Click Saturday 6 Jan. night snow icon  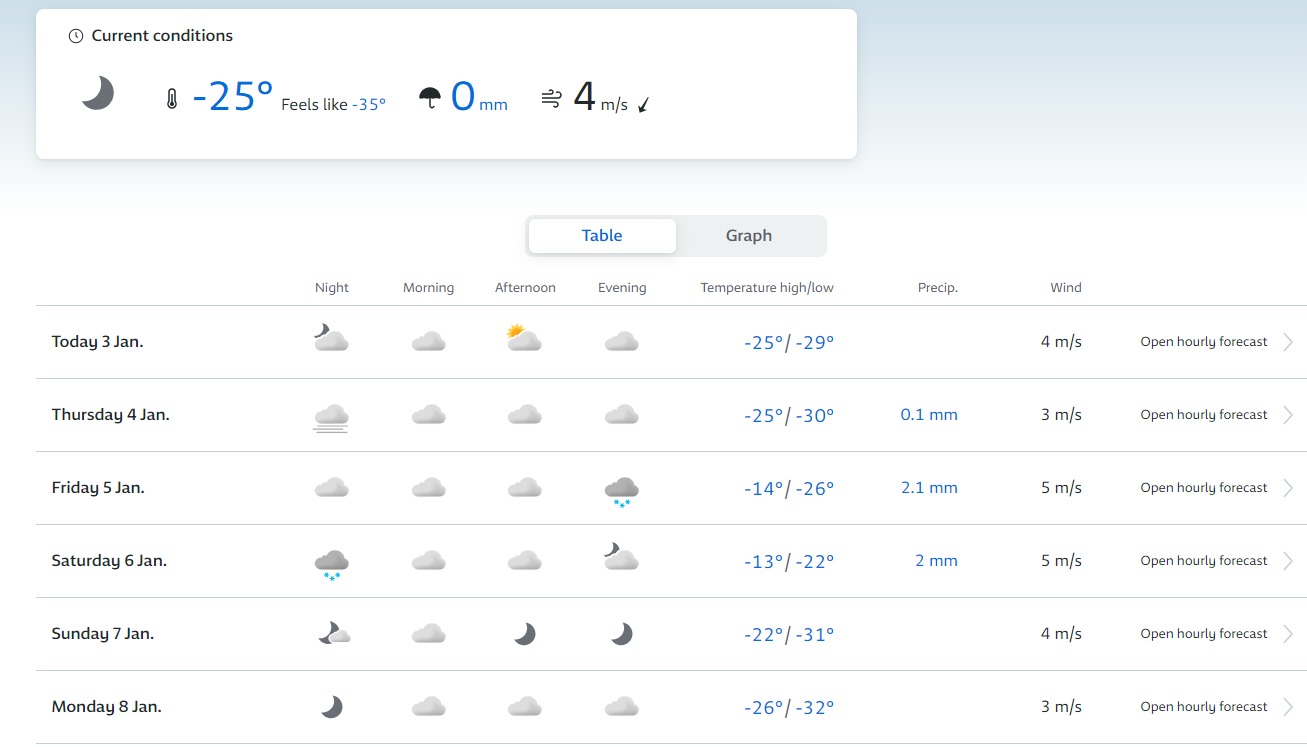[330, 565]
